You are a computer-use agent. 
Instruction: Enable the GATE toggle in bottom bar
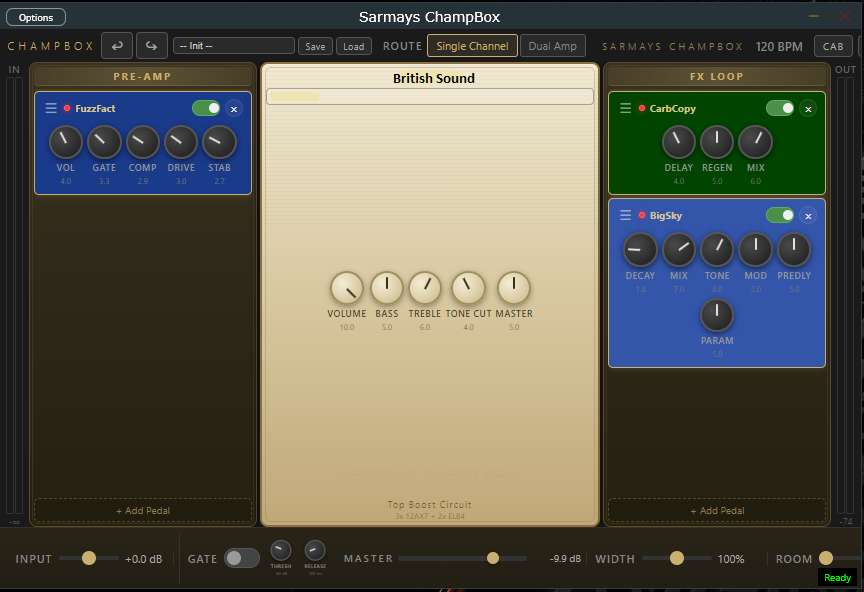(x=241, y=558)
